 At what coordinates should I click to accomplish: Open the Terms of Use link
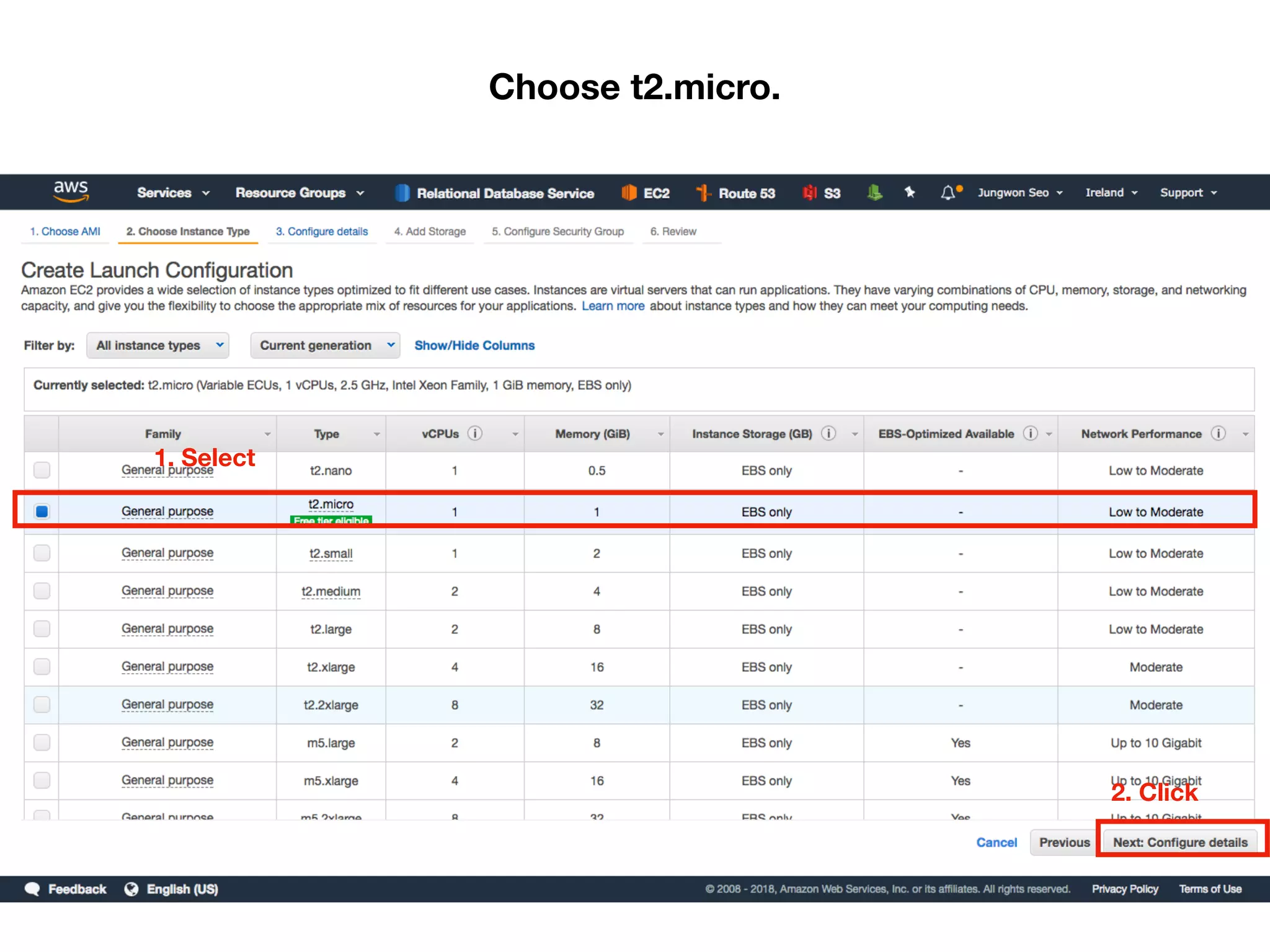coord(1210,889)
